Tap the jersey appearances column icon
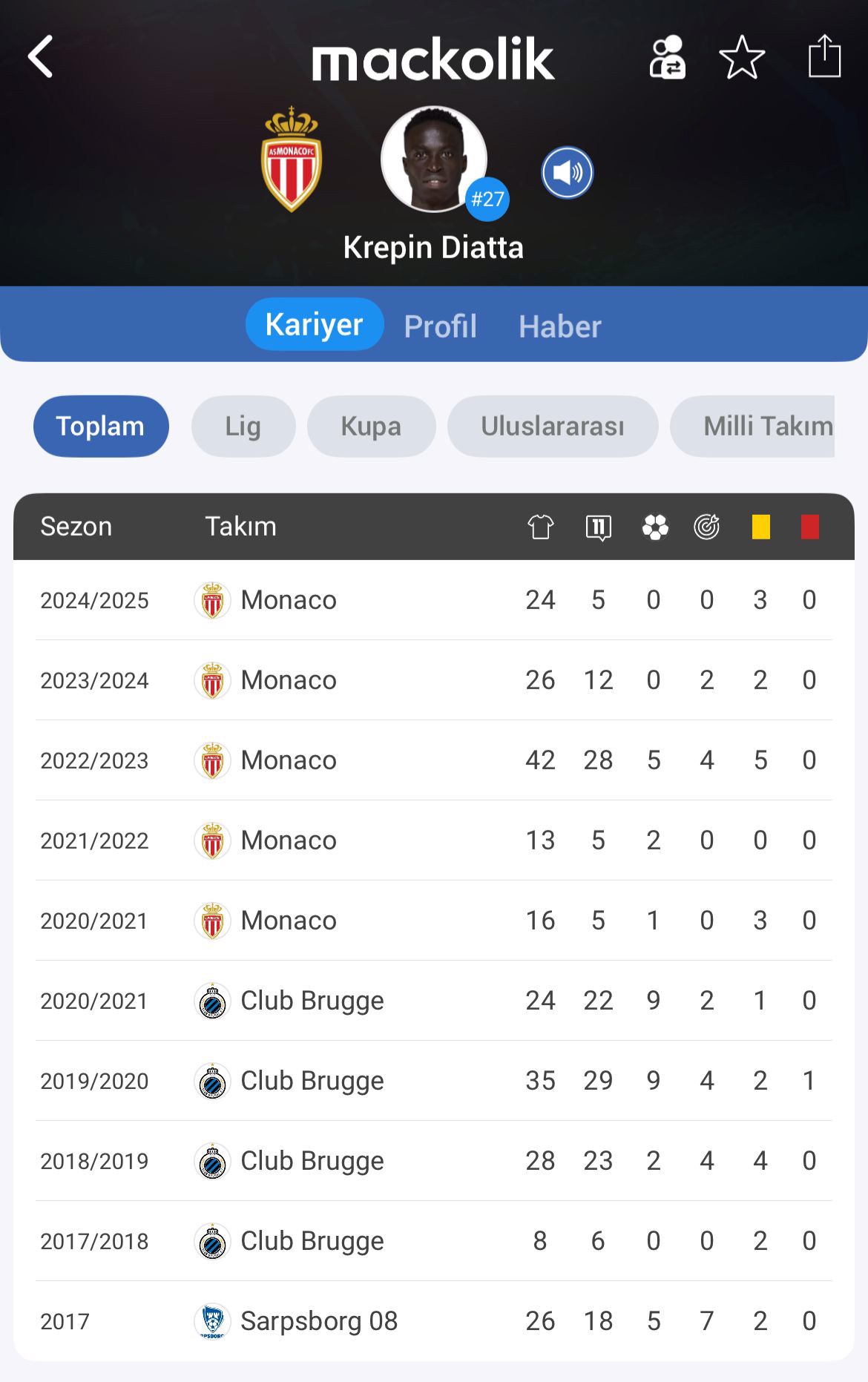Image resolution: width=868 pixels, height=1382 pixels. click(x=541, y=527)
